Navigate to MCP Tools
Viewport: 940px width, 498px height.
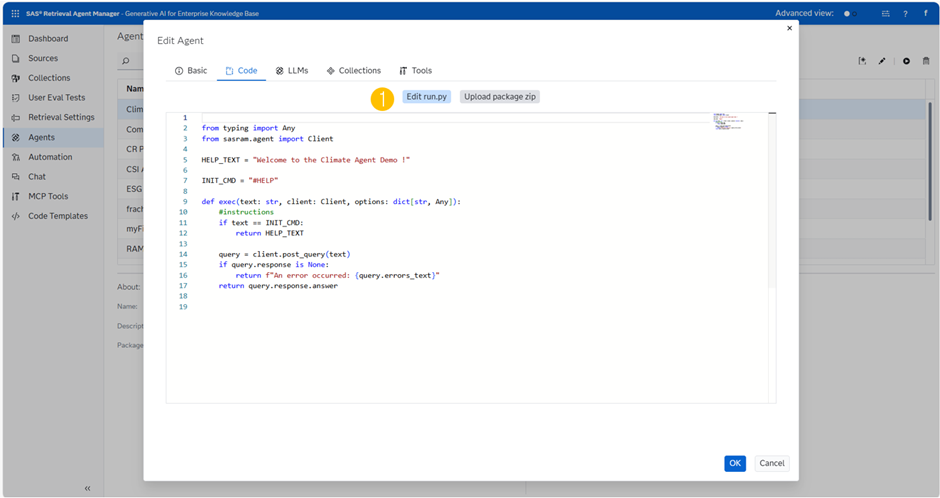(47, 196)
